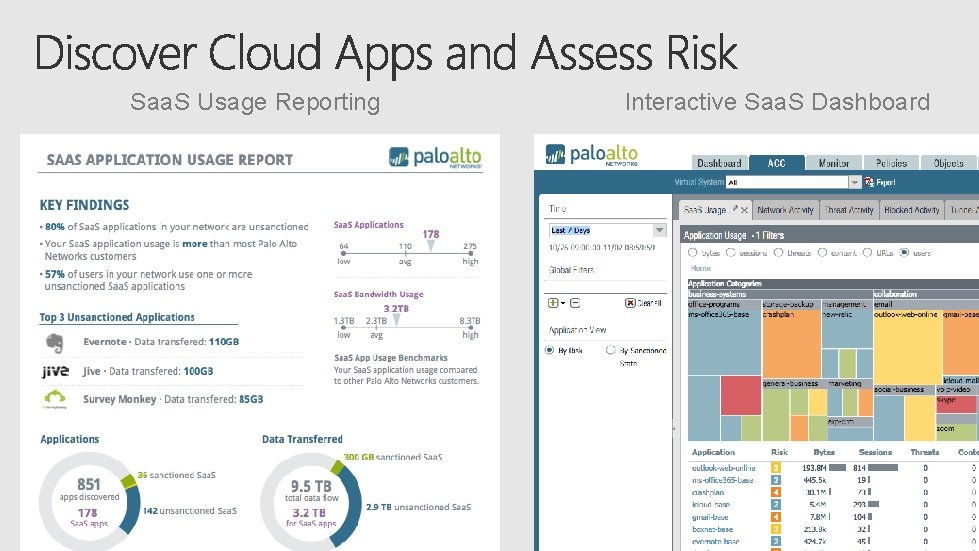Choose By Risk application view
This screenshot has height=551, width=979.
(549, 350)
